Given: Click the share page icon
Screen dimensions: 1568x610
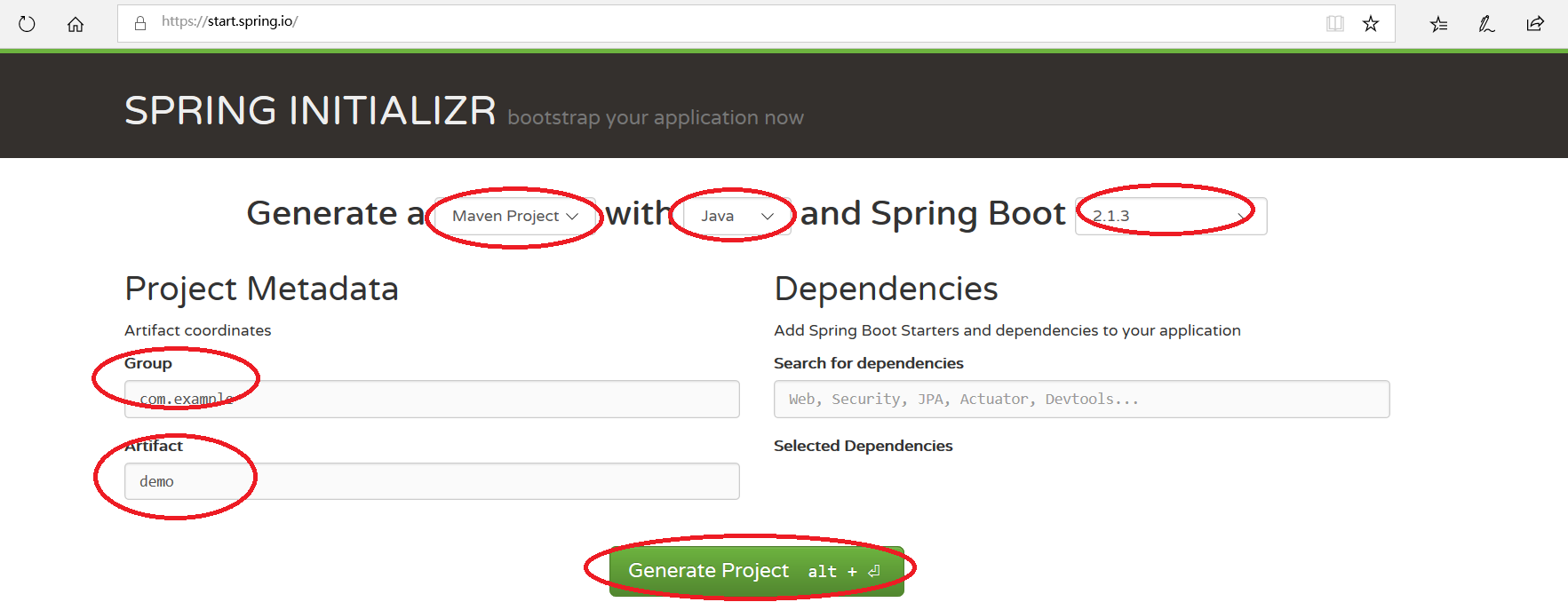Looking at the screenshot, I should [1535, 24].
